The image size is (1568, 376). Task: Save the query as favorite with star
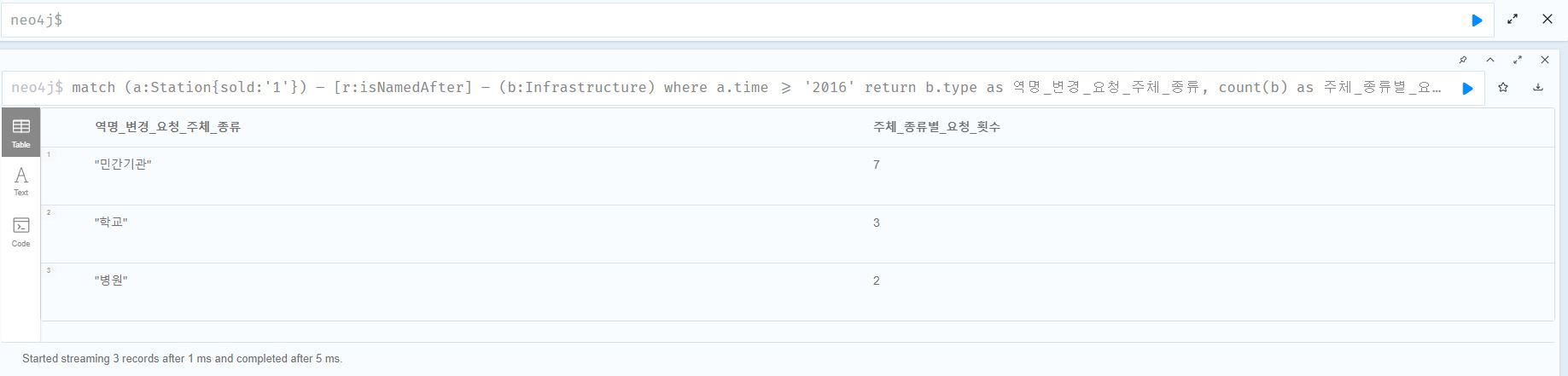1503,87
